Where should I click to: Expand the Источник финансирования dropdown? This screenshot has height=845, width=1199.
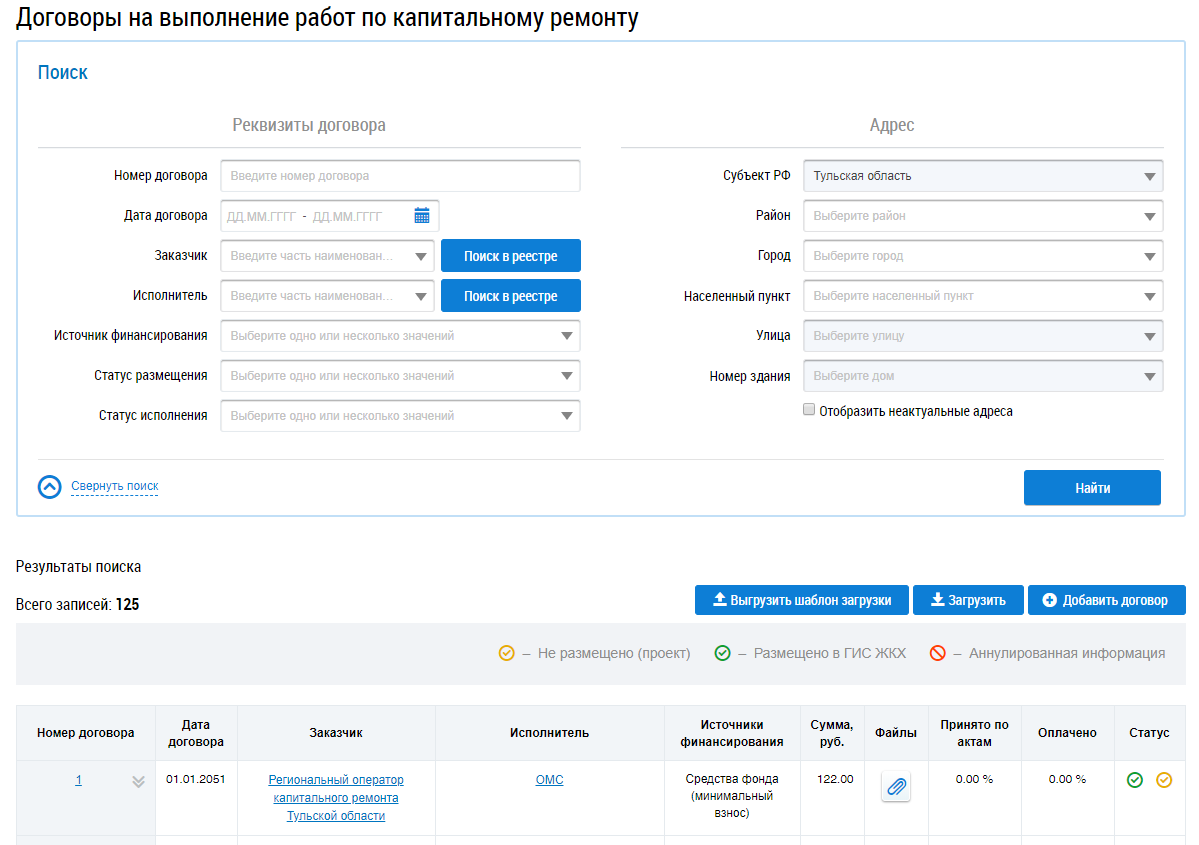point(400,336)
